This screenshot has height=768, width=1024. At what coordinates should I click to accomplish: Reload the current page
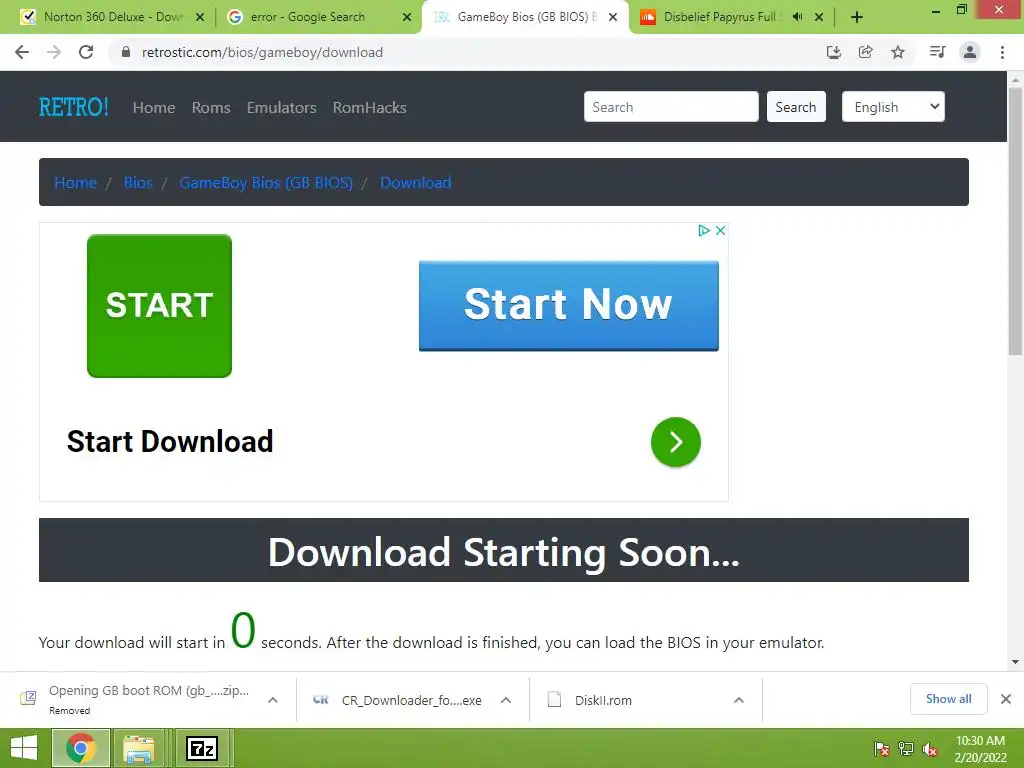coord(86,52)
